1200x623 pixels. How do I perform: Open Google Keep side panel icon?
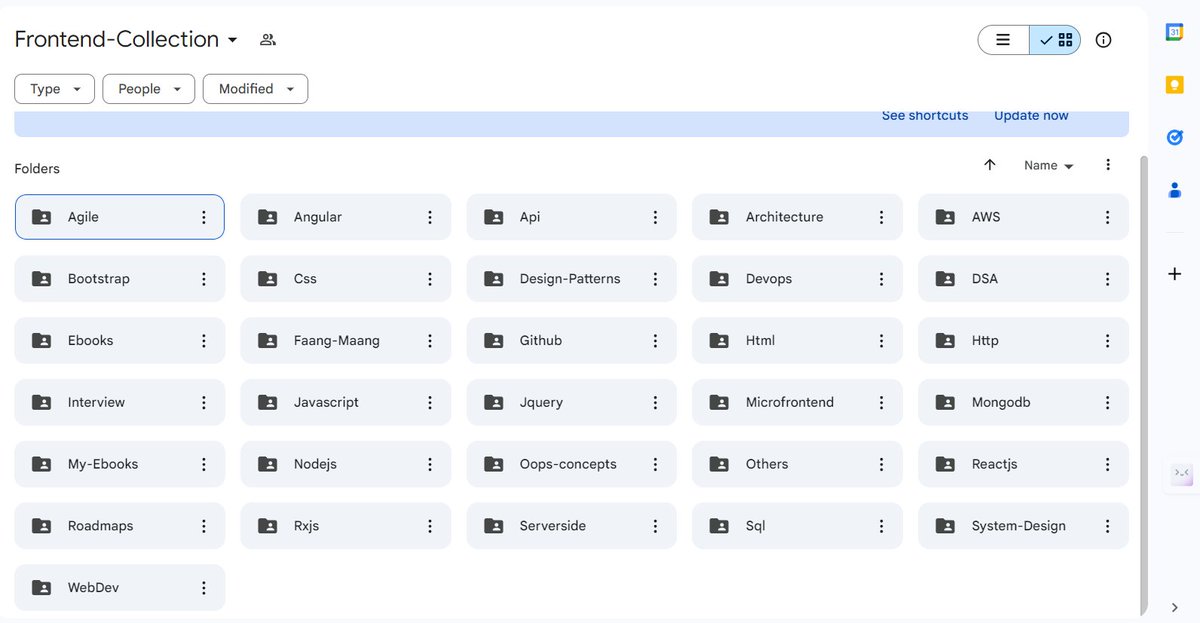tap(1174, 85)
